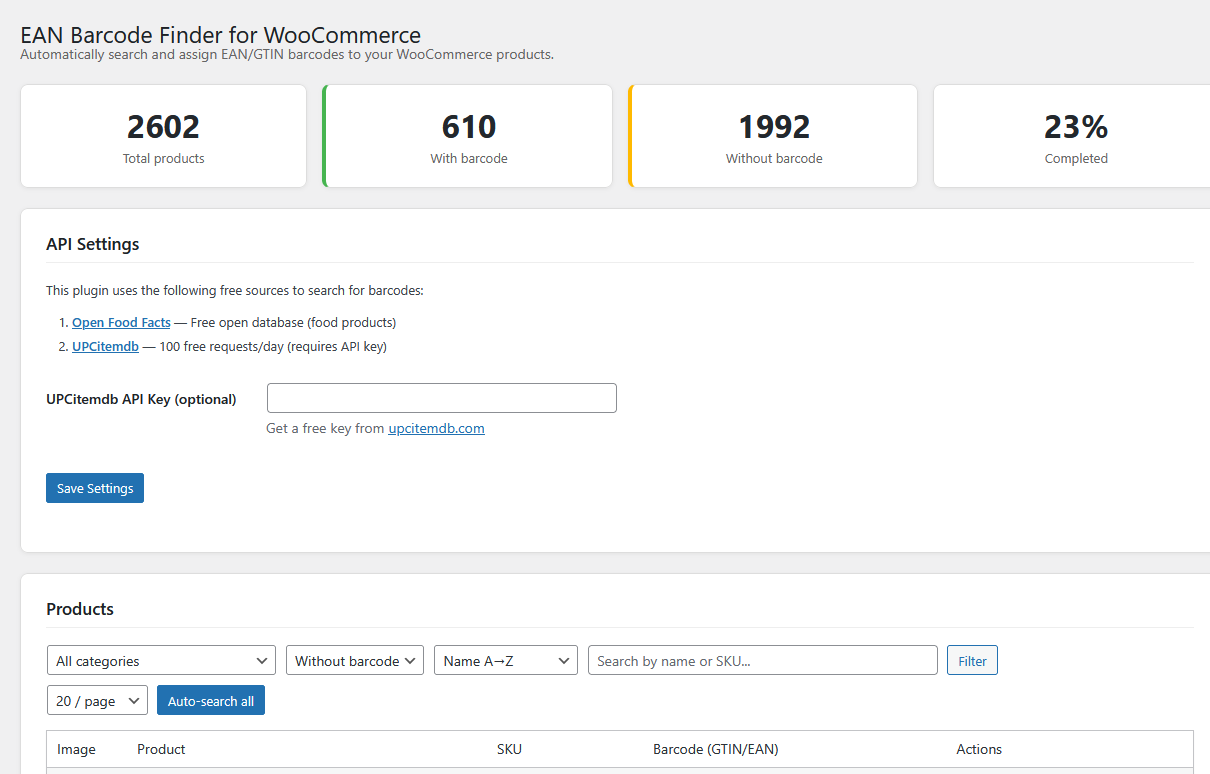Image resolution: width=1210 pixels, height=774 pixels.
Task: Click the 610 With barcode card
Action: 468,136
